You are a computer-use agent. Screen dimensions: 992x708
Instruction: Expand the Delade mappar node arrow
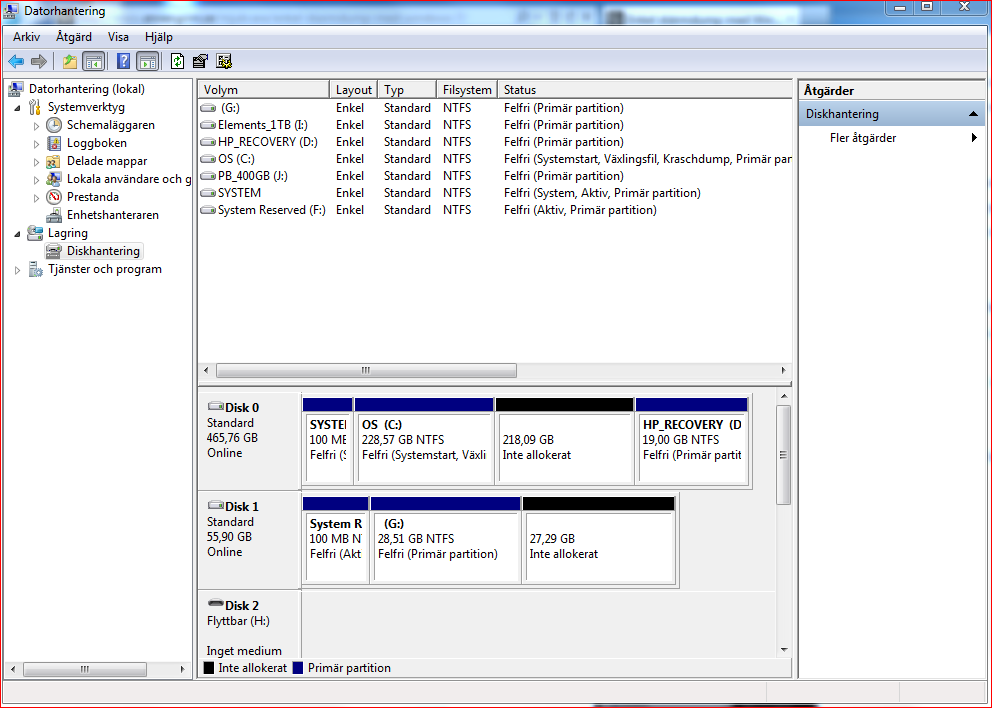(x=36, y=162)
